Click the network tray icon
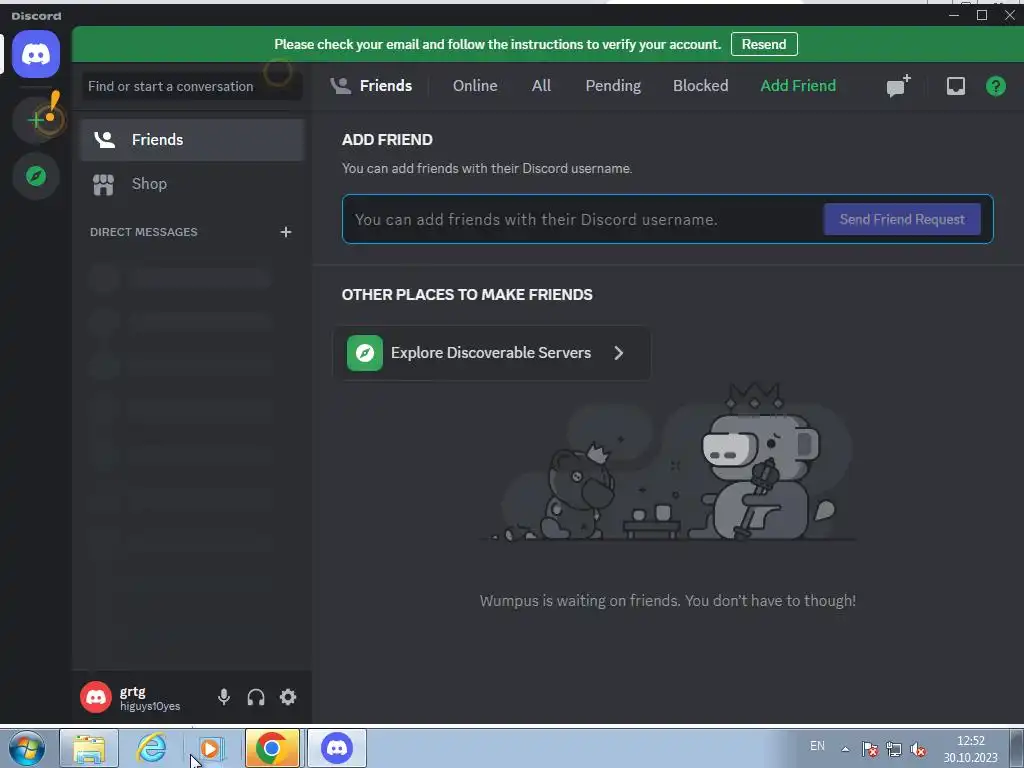 [894, 749]
